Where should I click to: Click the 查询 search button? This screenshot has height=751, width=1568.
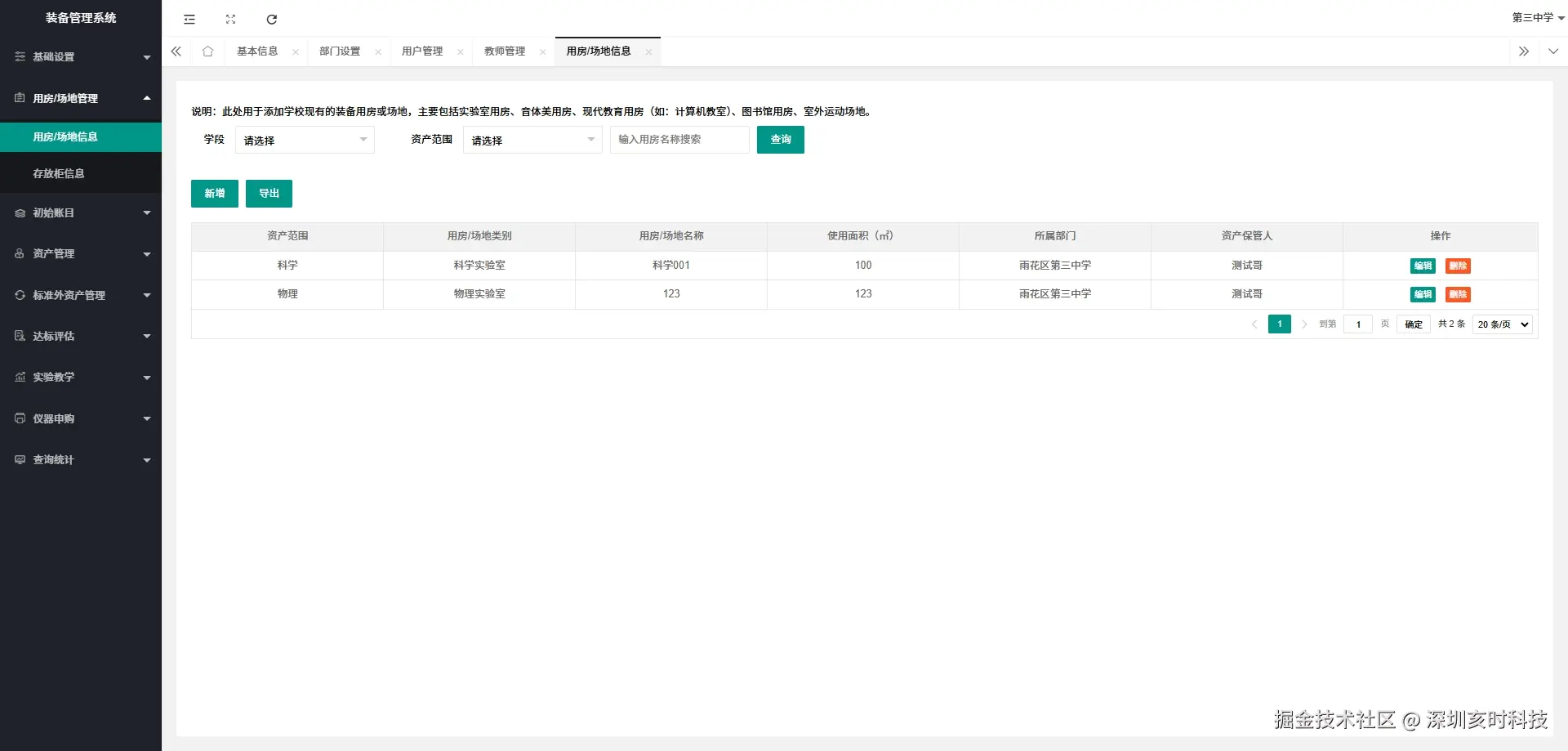coord(781,140)
